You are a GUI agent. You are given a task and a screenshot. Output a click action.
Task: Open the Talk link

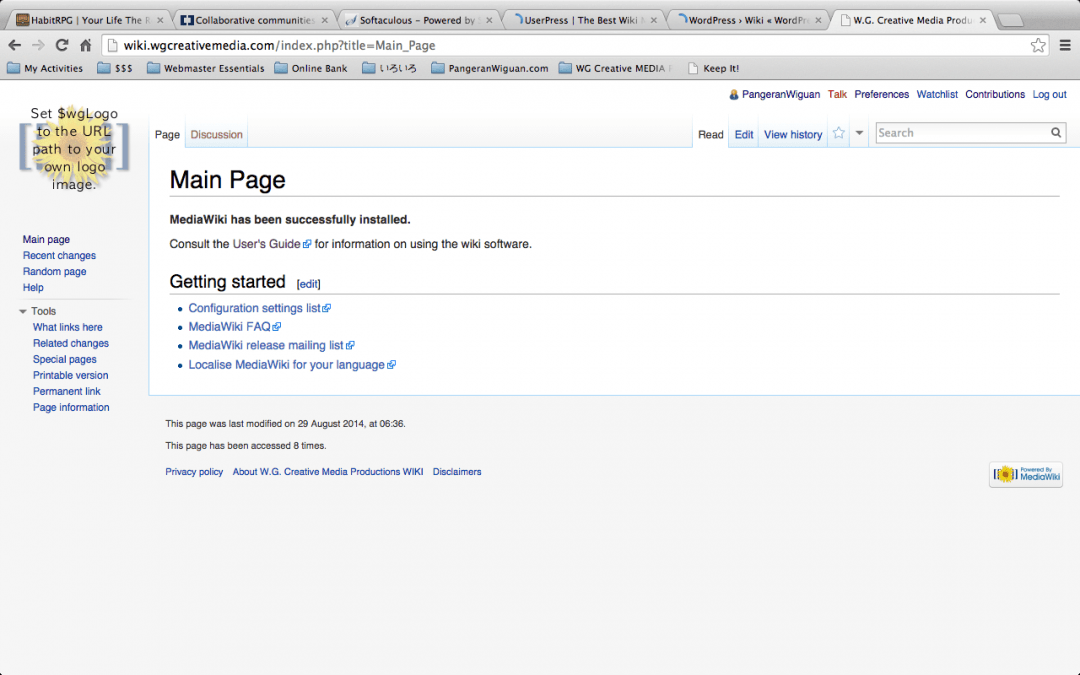pyautogui.click(x=837, y=94)
